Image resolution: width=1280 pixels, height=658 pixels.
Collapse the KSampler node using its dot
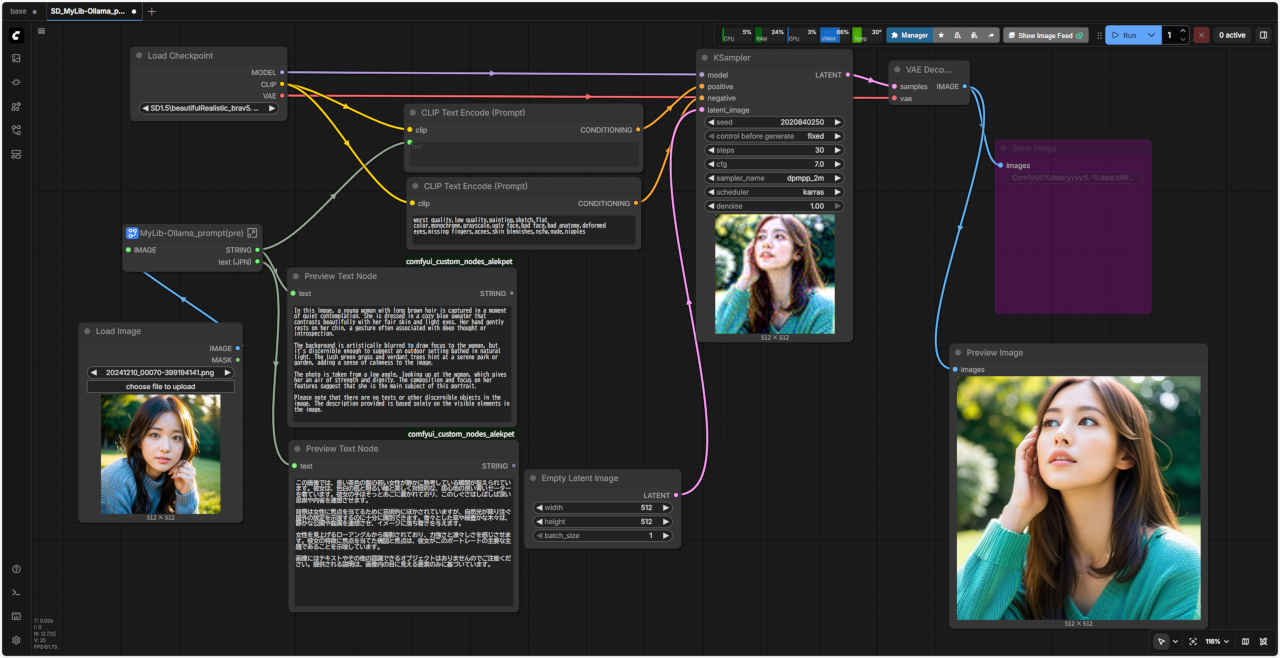pyautogui.click(x=705, y=58)
